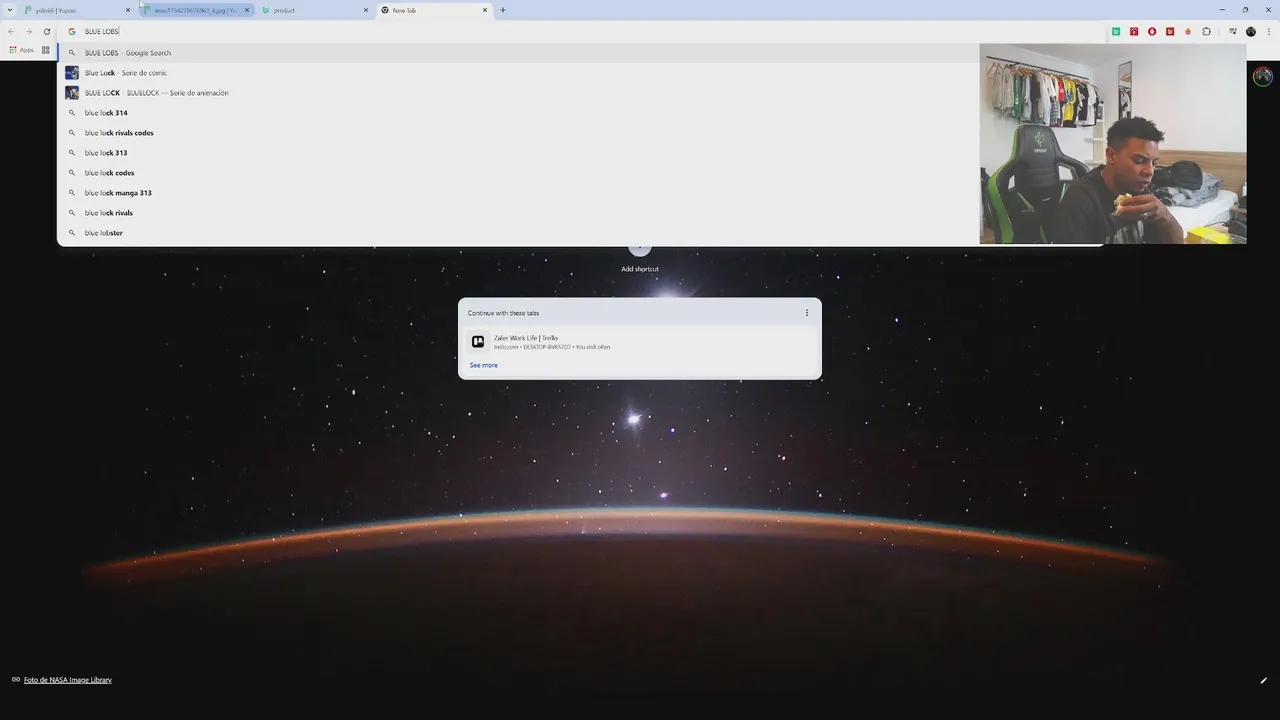Screen dimensions: 1280x720
Task: Close the yolo66 | Yupoo tab
Action: point(128,10)
